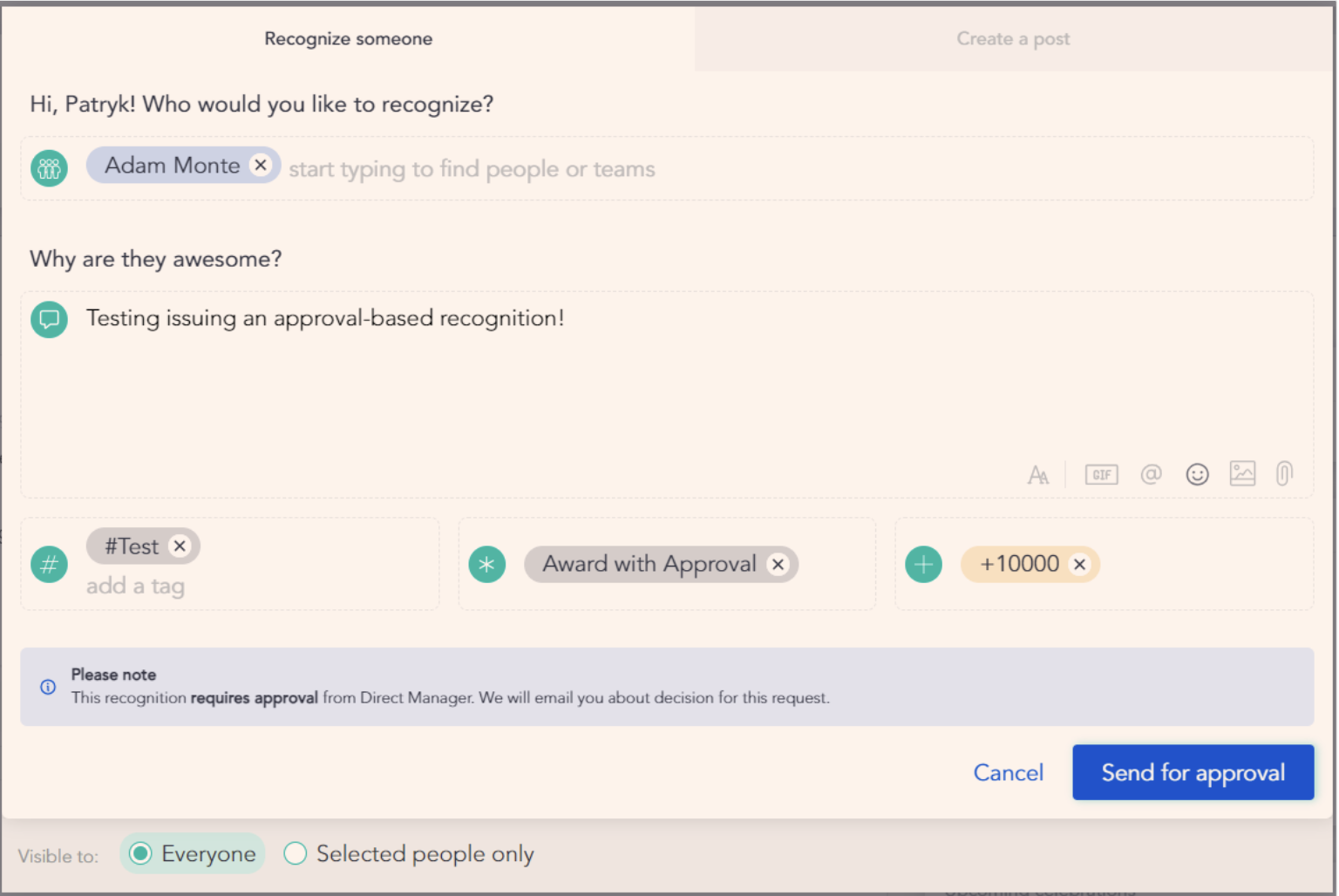The image size is (1339, 896).
Task: Open the emoji picker
Action: point(1197,474)
